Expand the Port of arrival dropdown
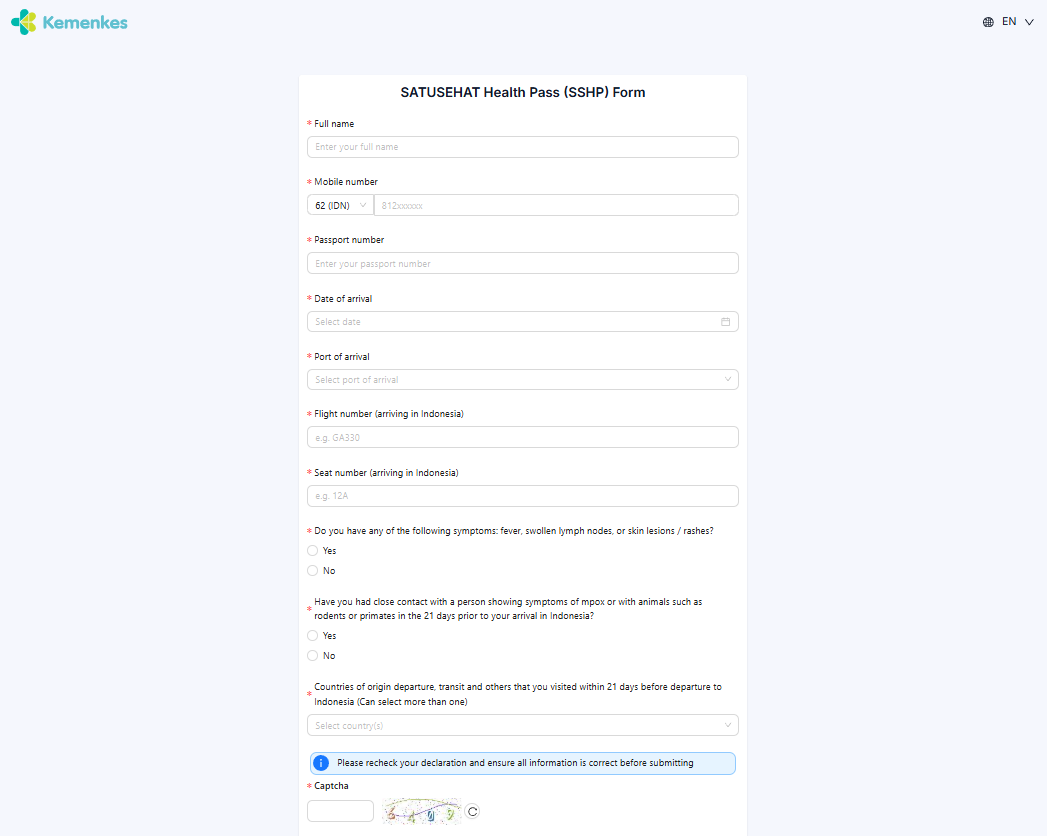This screenshot has height=836, width=1047. 523,379
